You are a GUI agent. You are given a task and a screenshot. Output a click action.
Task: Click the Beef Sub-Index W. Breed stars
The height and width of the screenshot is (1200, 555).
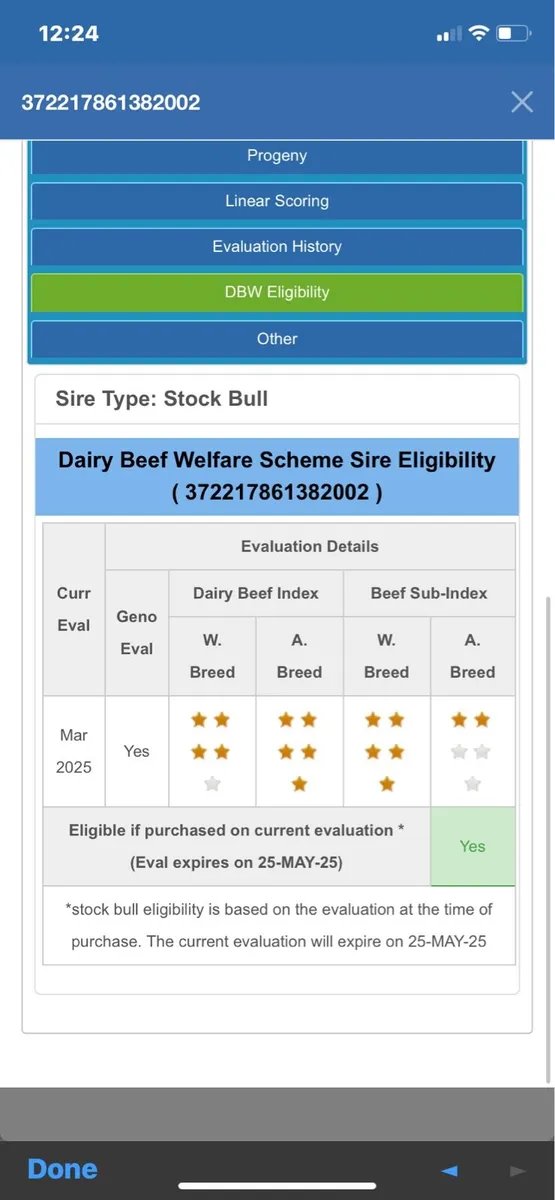[386, 752]
